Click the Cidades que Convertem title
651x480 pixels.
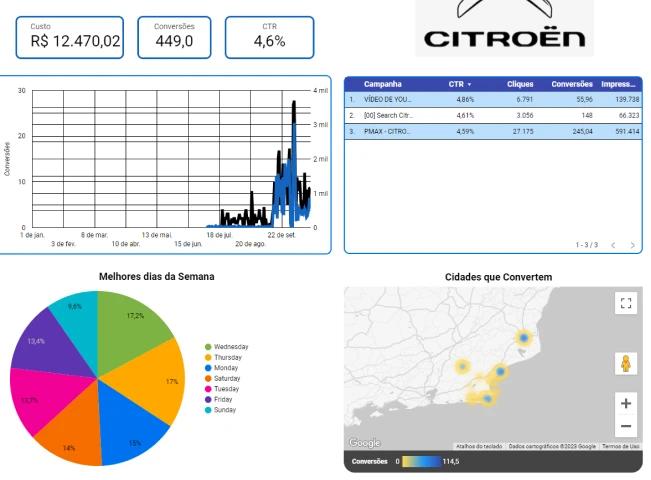(498, 277)
